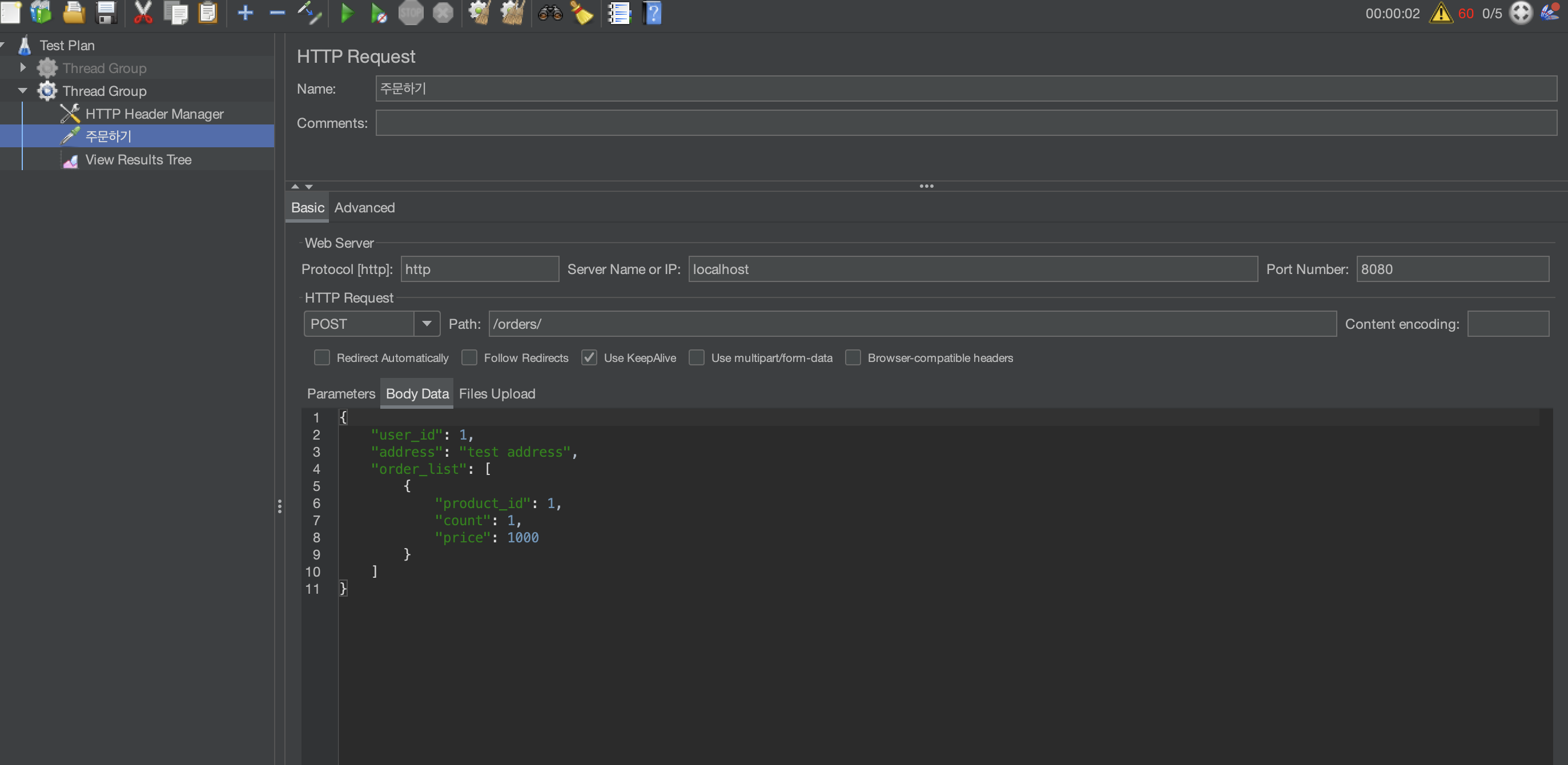Select HTTP Header Manager element

coord(154,114)
